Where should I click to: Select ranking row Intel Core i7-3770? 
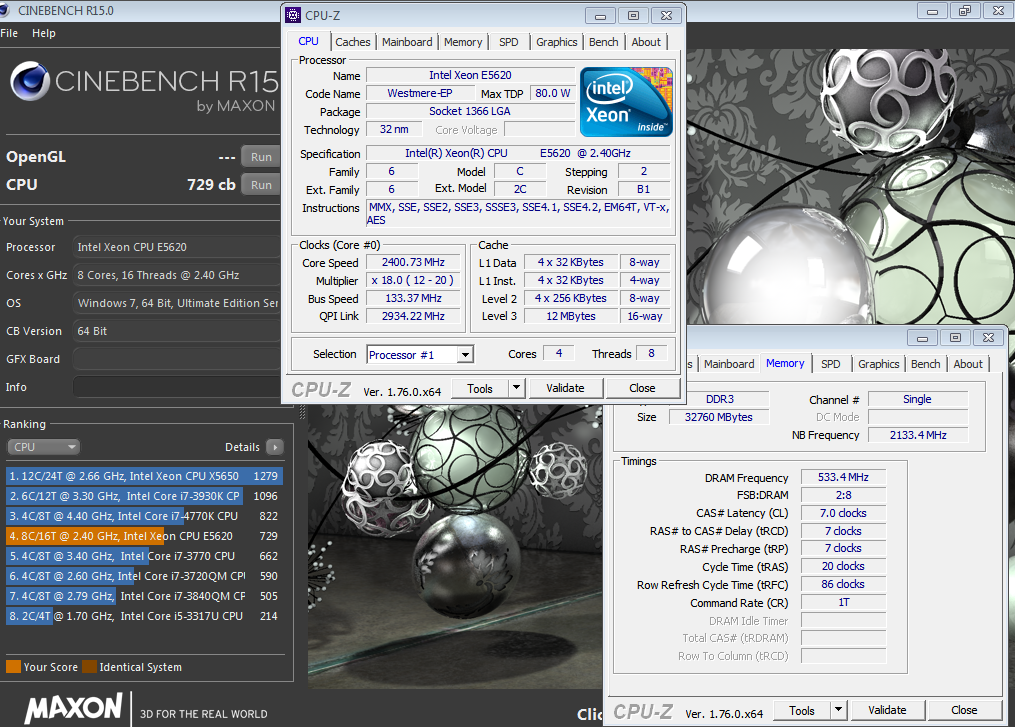[x=144, y=556]
